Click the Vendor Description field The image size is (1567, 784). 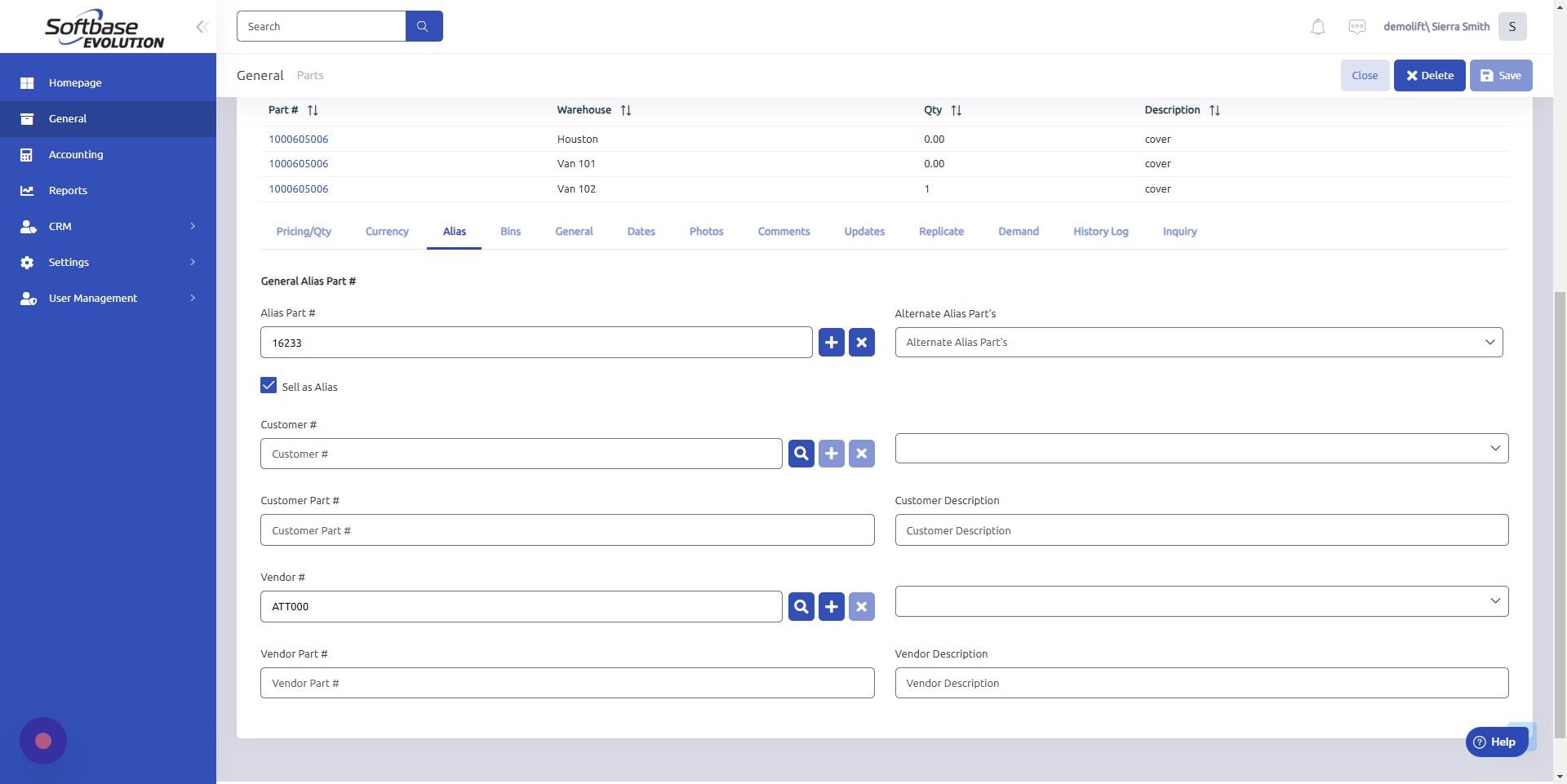(1201, 683)
